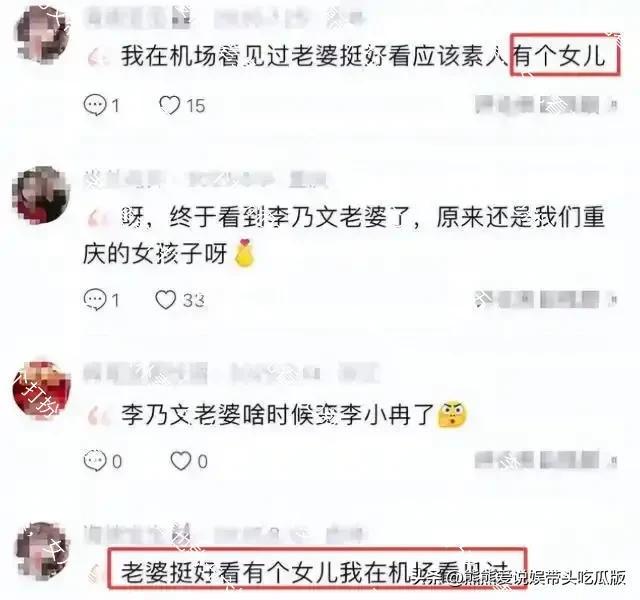This screenshot has height=600, width=640.
Task: Open second commenter's avatar
Action: click(41, 194)
